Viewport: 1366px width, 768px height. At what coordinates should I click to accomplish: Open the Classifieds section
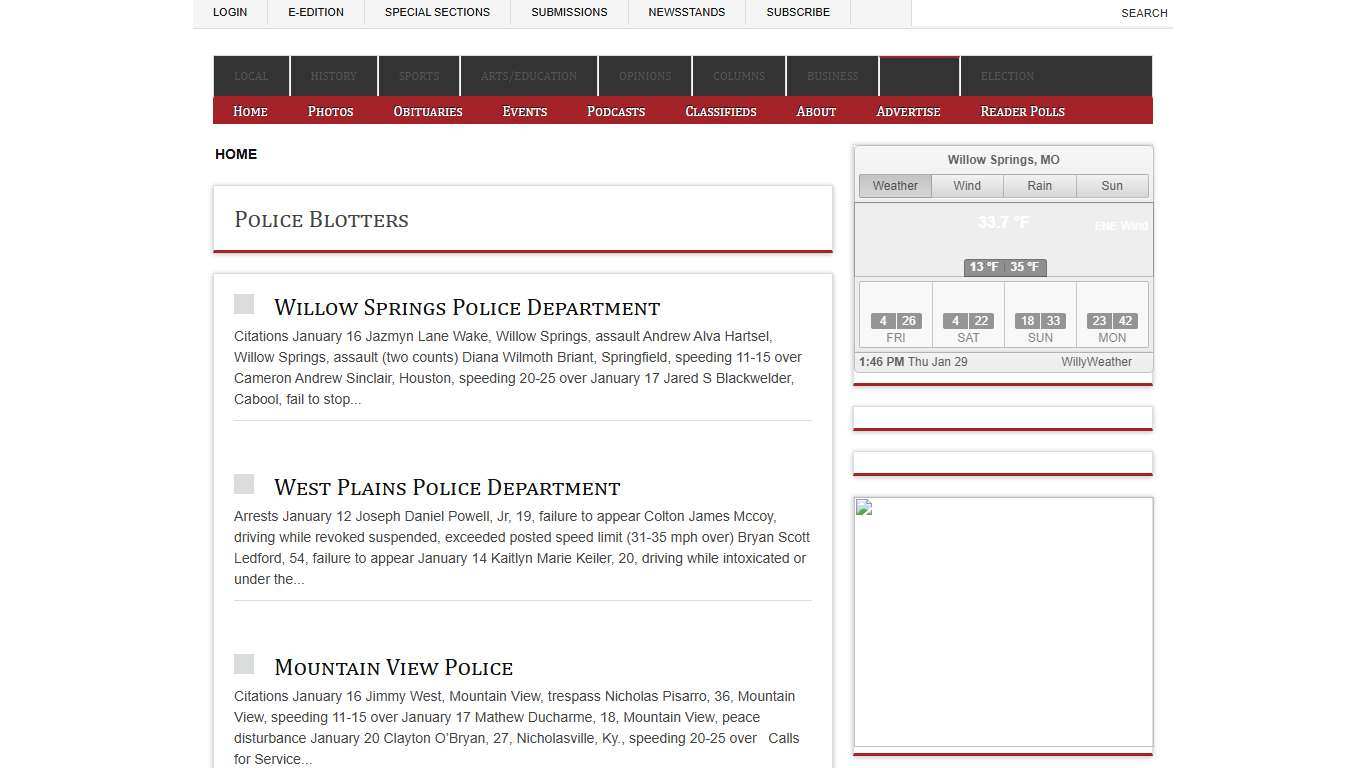pyautogui.click(x=720, y=111)
